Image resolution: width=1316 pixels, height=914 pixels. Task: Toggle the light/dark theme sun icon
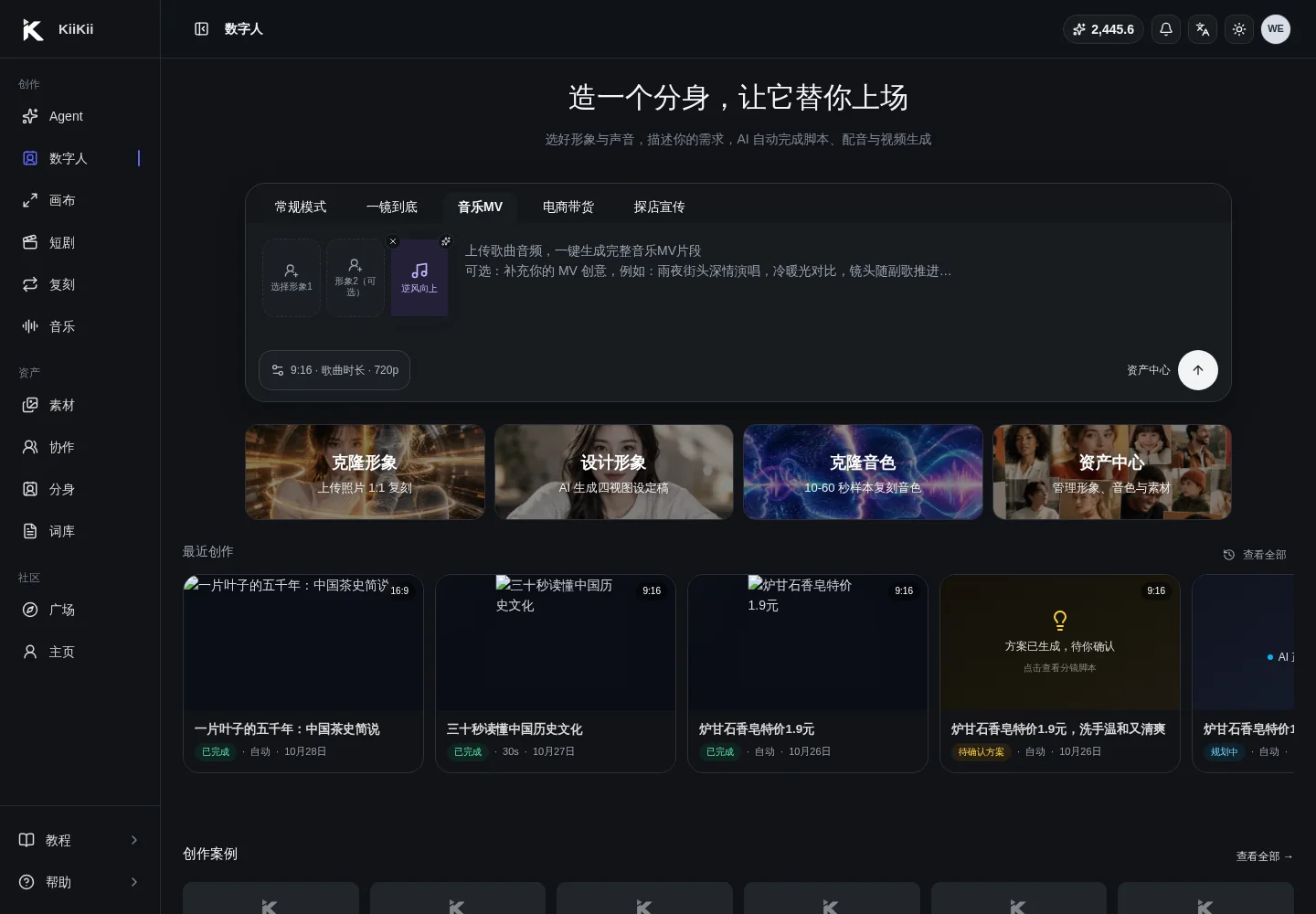(1239, 29)
